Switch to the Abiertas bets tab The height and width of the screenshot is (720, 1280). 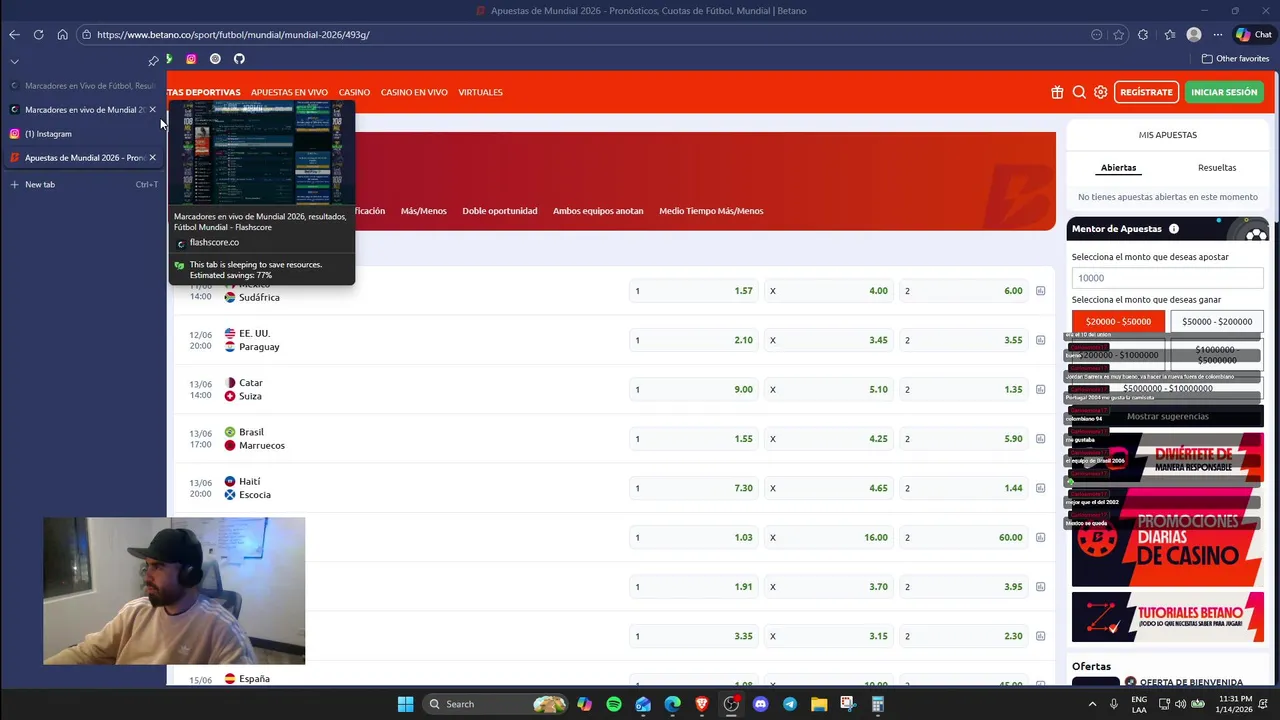coord(1118,167)
